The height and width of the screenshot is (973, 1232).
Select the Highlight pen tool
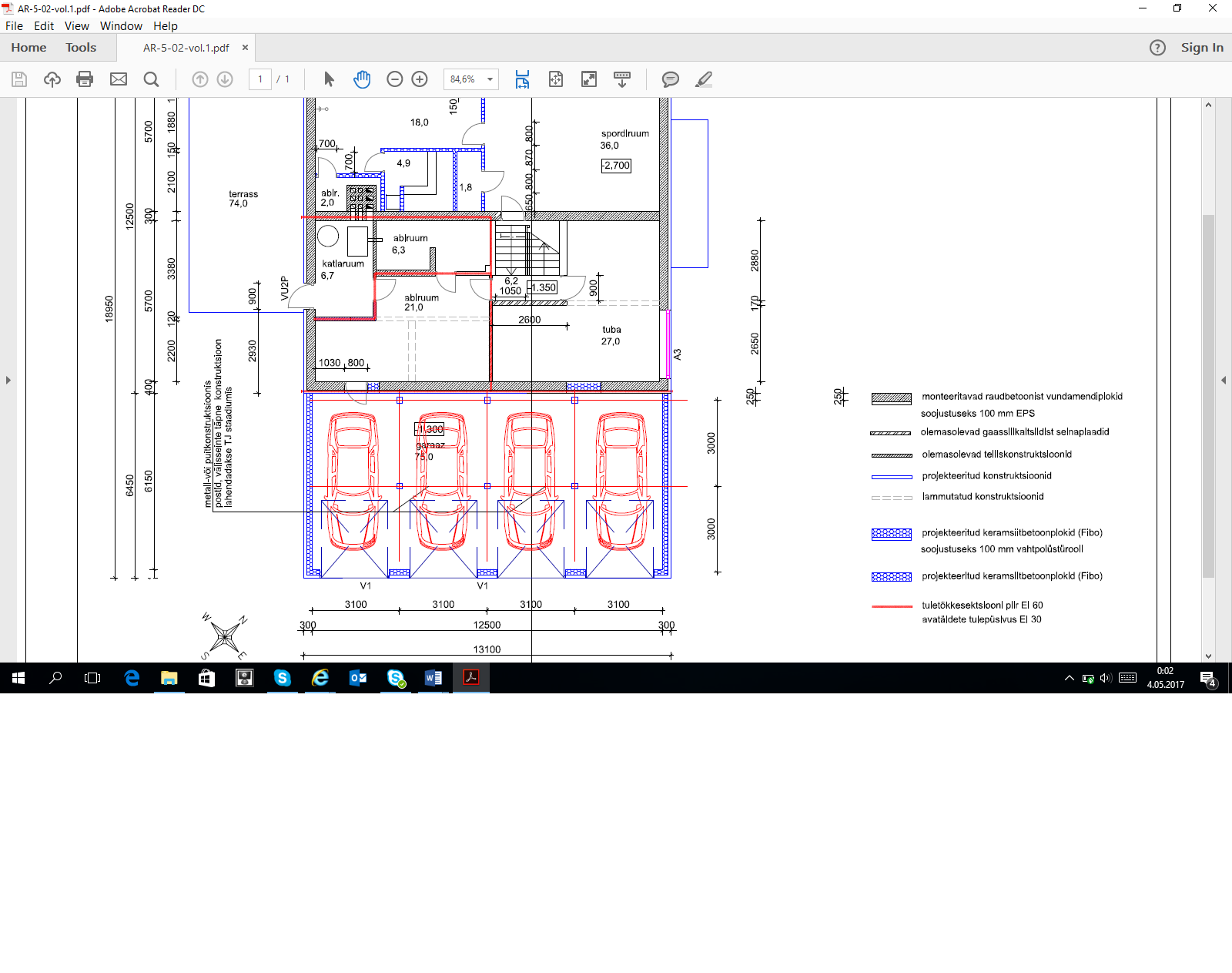(704, 79)
